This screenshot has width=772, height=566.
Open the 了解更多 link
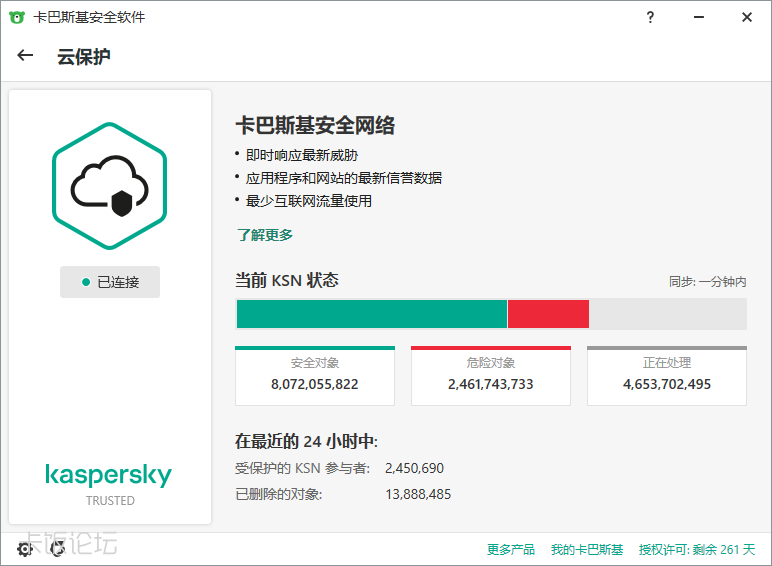pos(265,235)
